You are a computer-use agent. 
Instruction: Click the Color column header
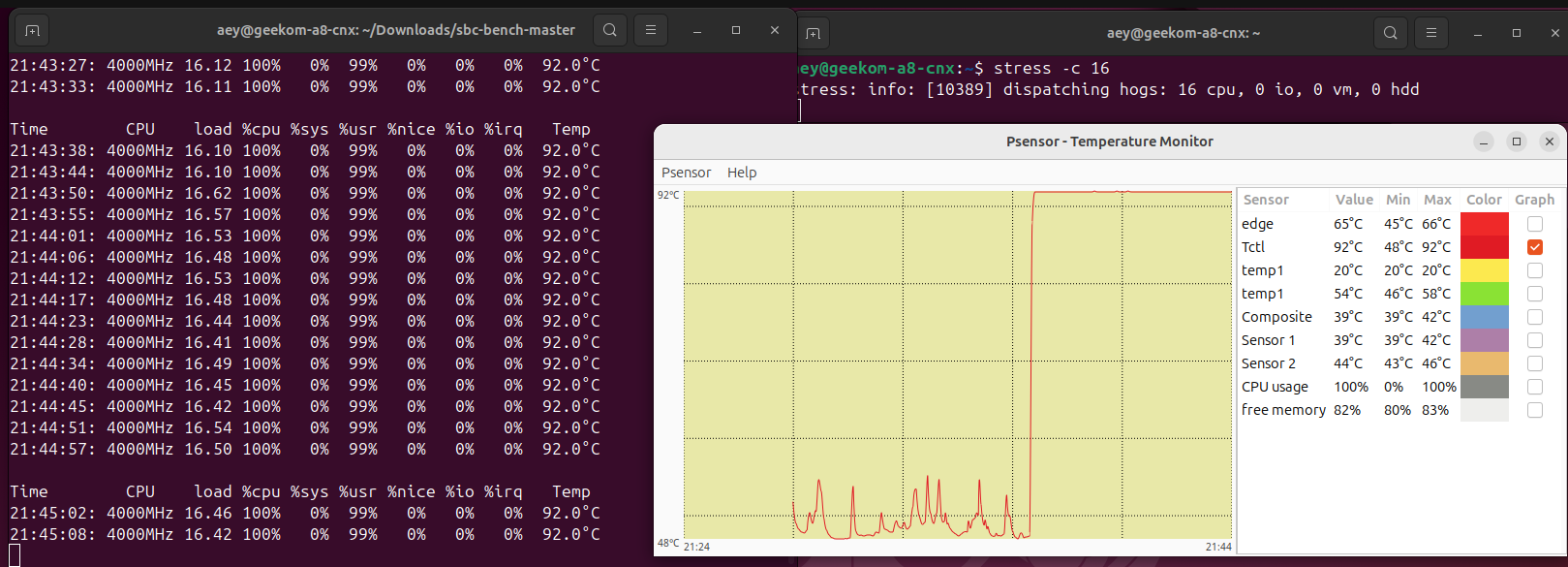click(x=1484, y=200)
